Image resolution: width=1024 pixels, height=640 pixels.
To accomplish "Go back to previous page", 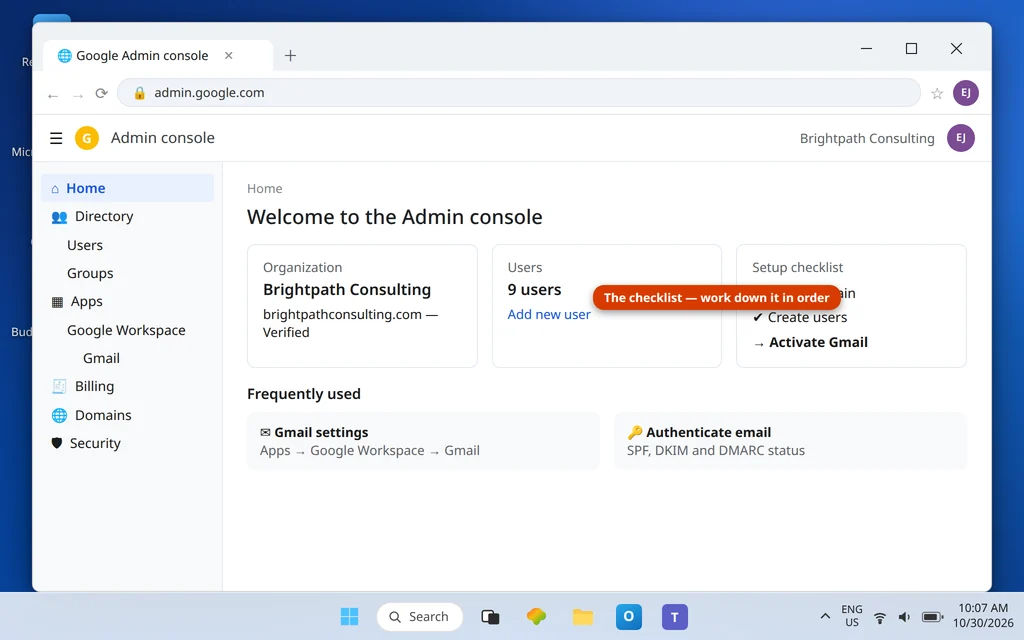I will [x=53, y=95].
